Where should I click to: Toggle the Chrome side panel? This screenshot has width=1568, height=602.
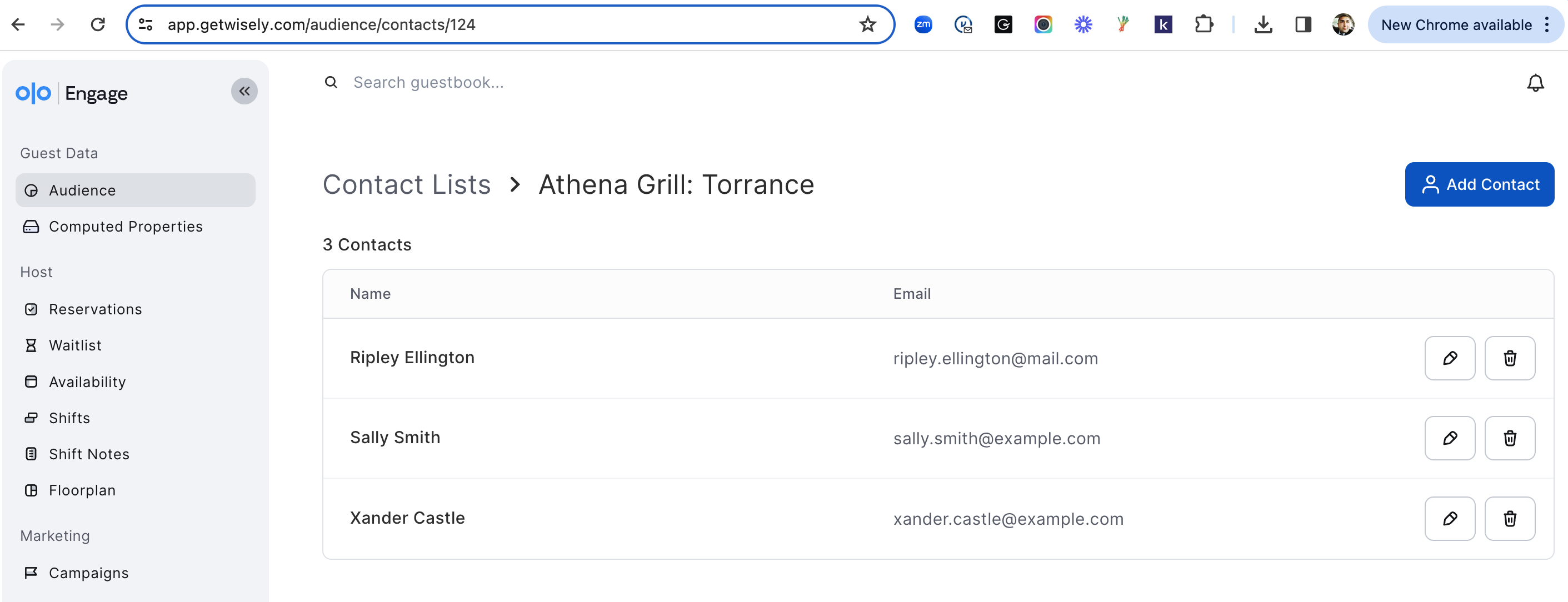coord(1302,24)
